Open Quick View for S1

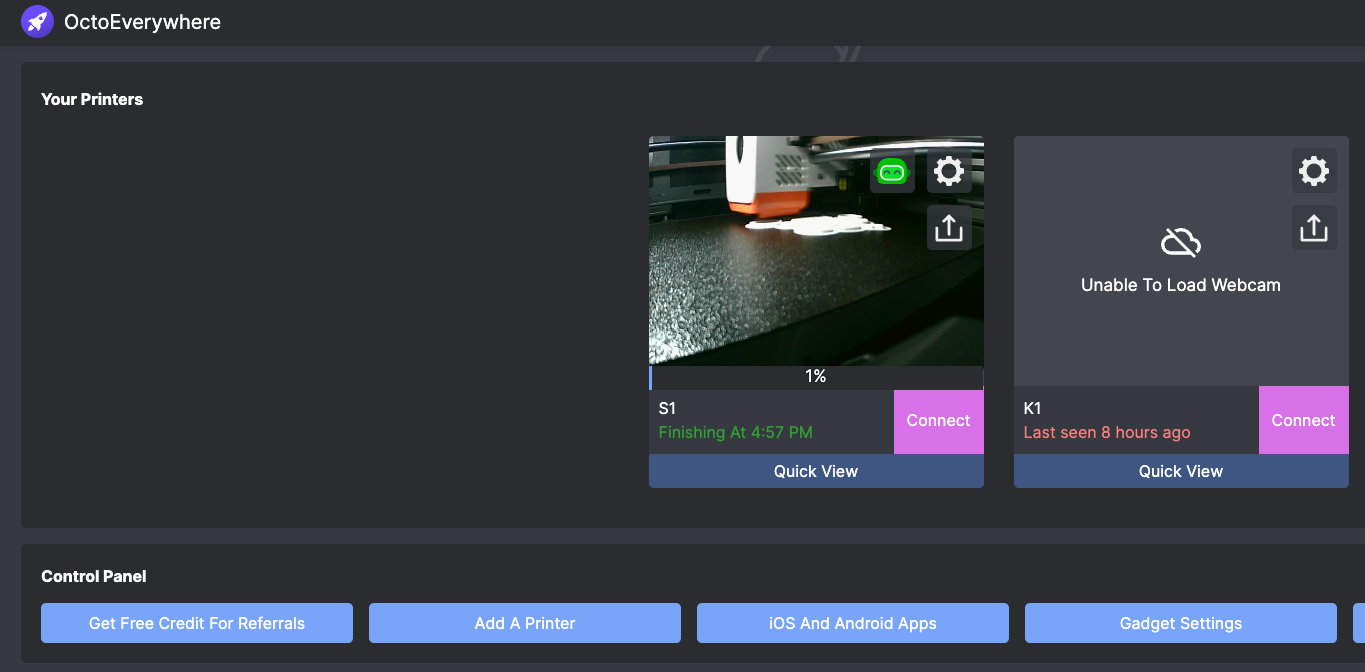click(816, 471)
